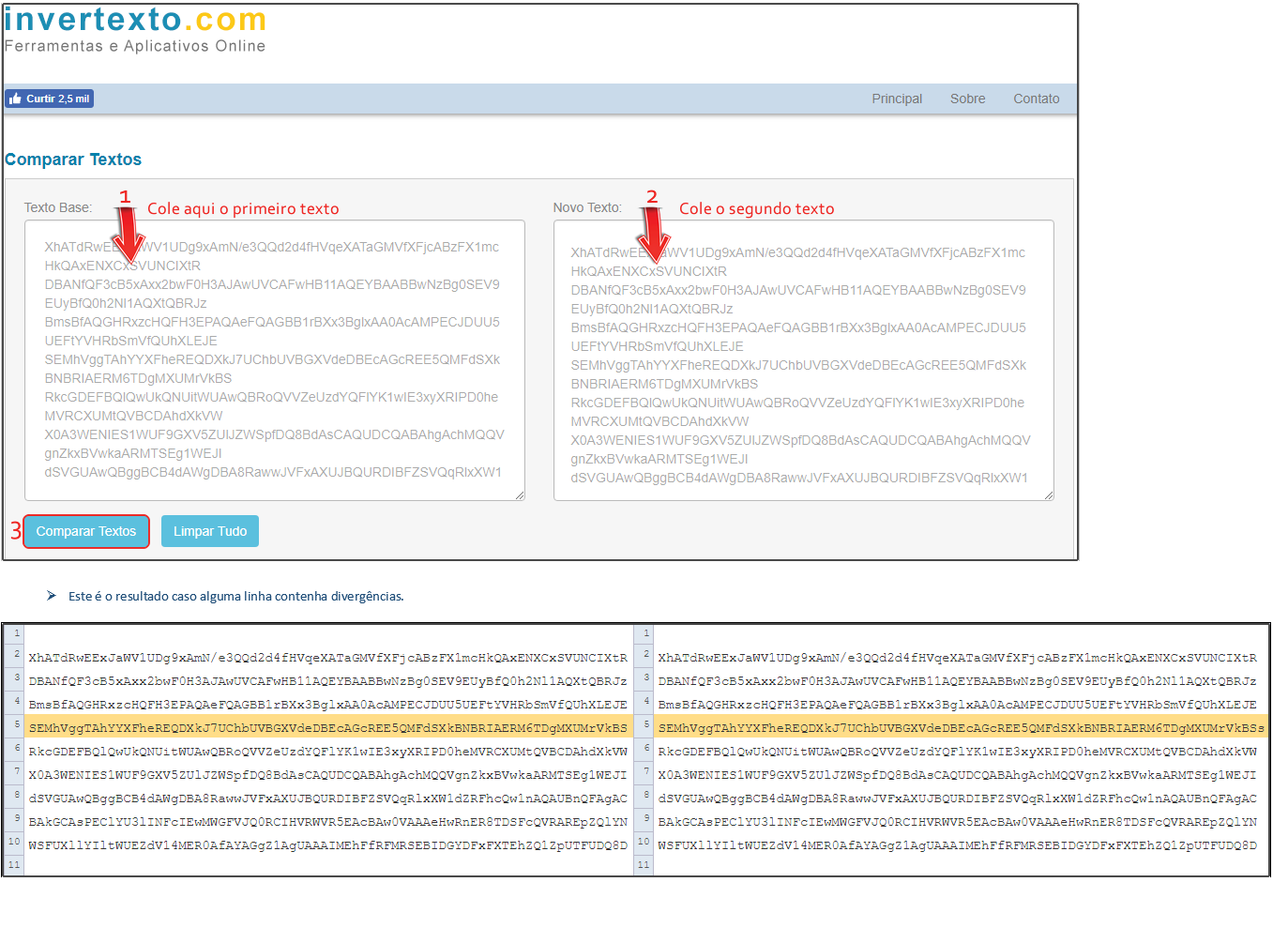Grab the Texto Base textarea resize handle

[519, 494]
